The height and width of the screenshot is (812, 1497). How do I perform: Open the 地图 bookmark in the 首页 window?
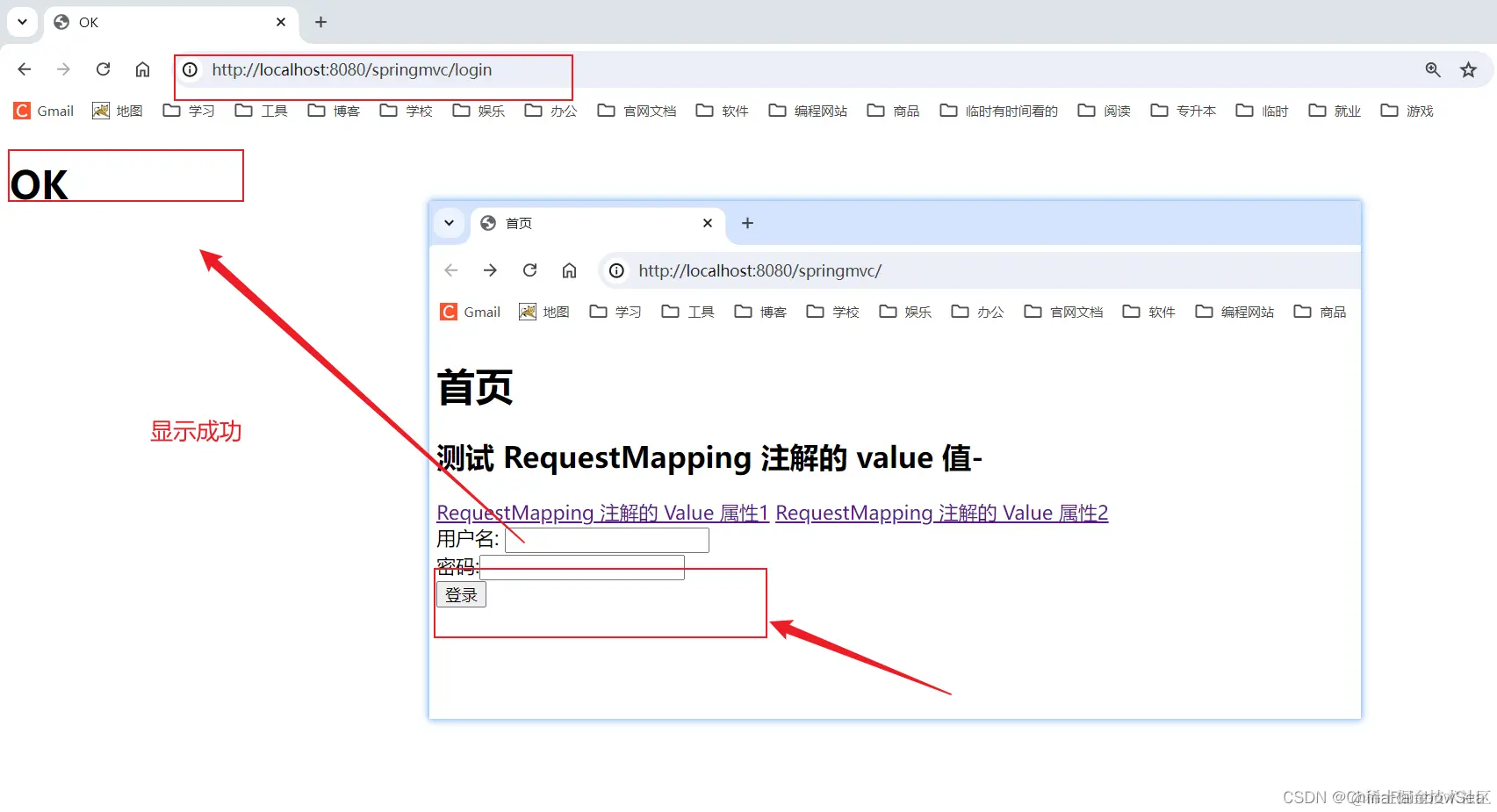point(544,312)
